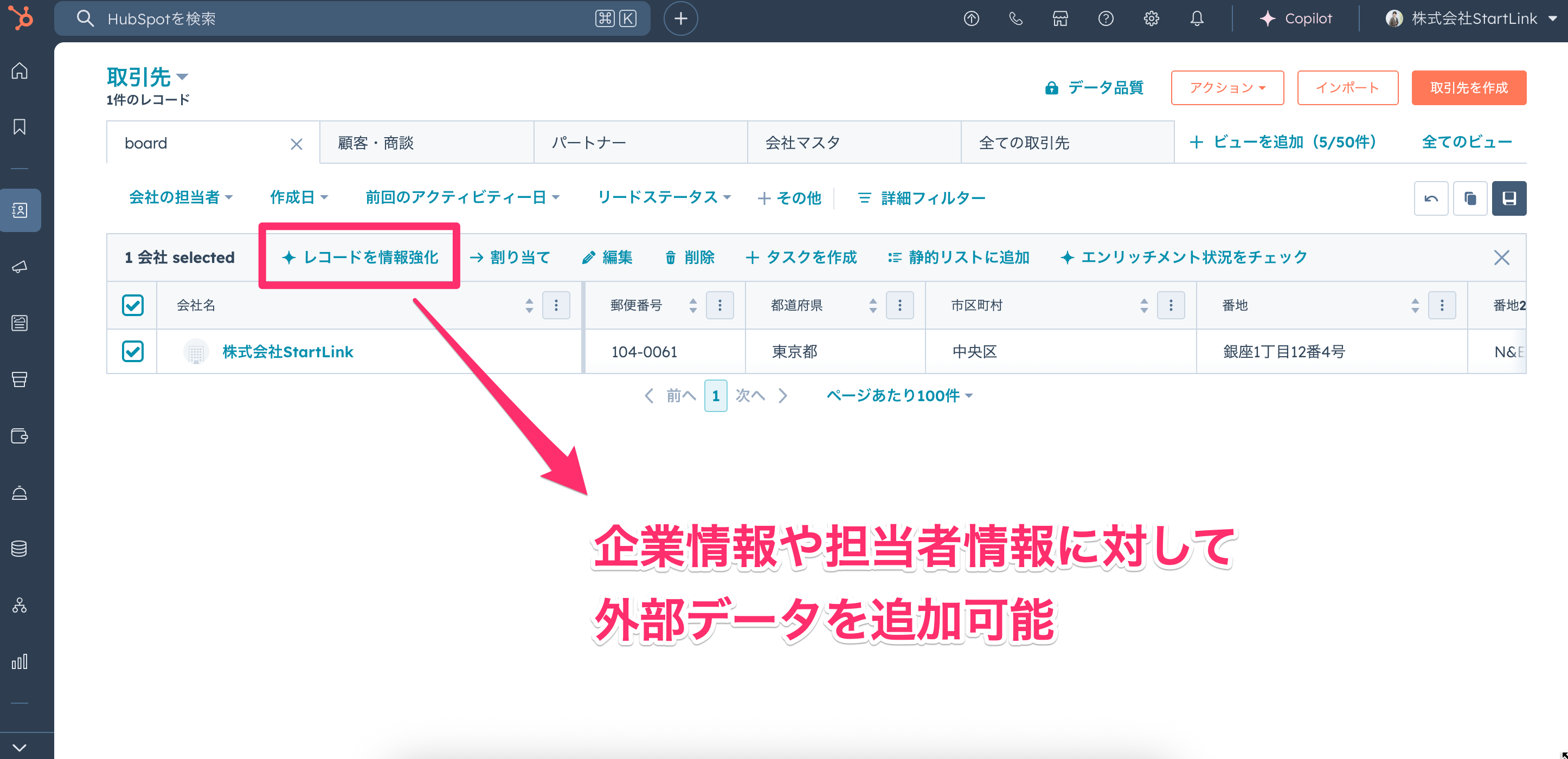
Task: Open bookmarks in left sidebar
Action: click(20, 127)
